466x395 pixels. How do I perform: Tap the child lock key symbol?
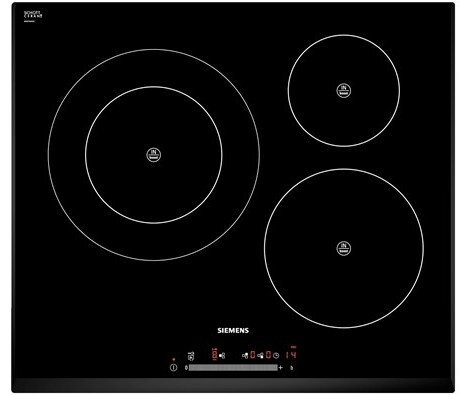coord(191,356)
